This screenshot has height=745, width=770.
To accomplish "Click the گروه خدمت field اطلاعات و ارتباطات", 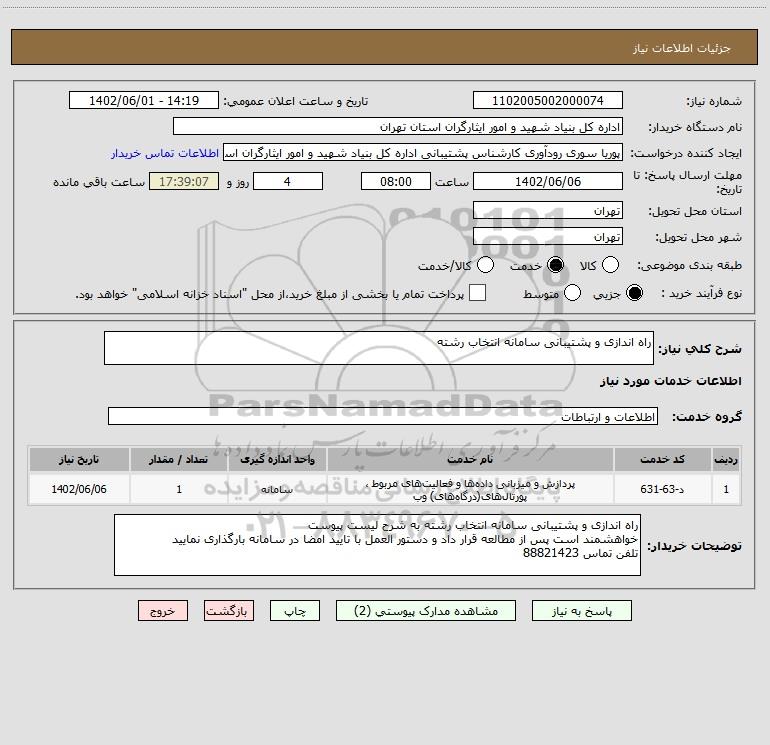I will [x=383, y=416].
